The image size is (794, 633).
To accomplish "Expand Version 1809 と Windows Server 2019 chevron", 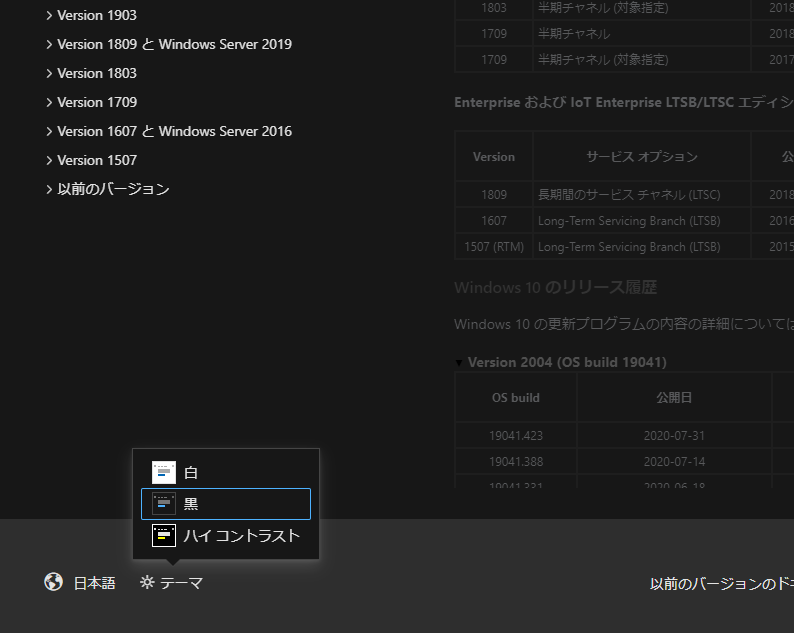I will [49, 44].
